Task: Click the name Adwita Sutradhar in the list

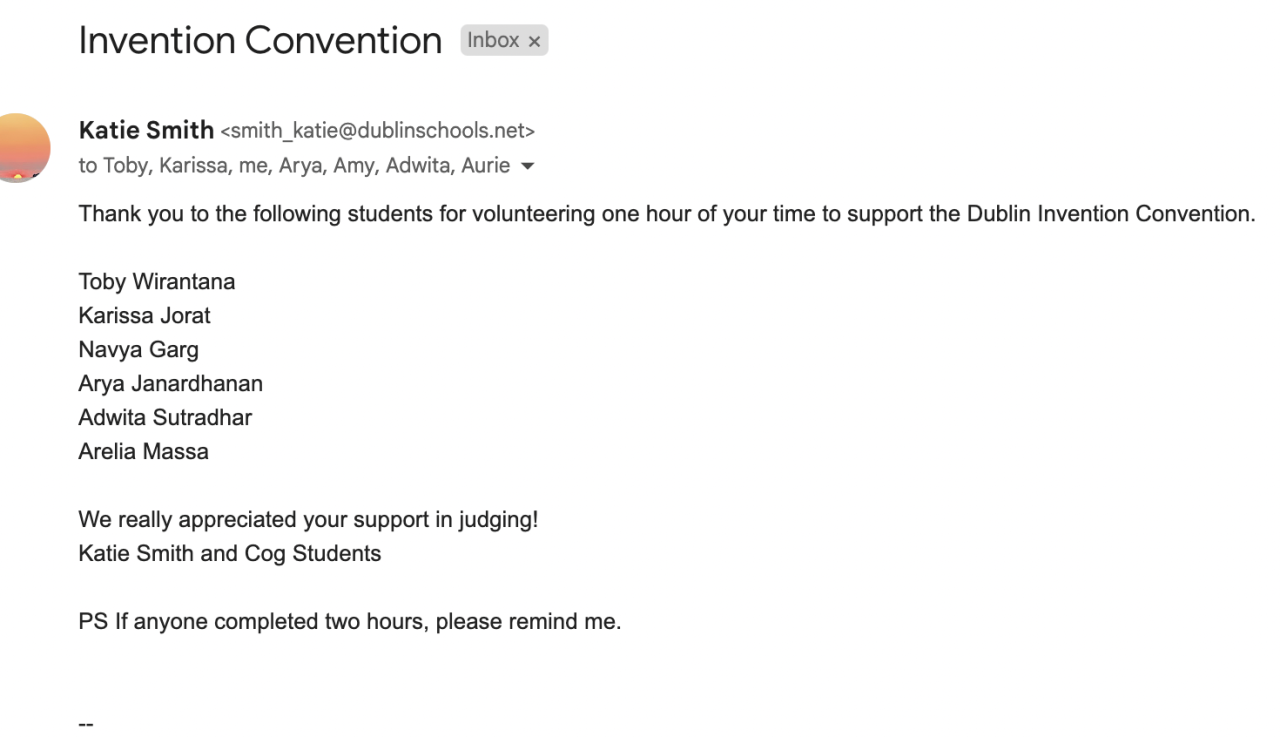Action: click(165, 417)
